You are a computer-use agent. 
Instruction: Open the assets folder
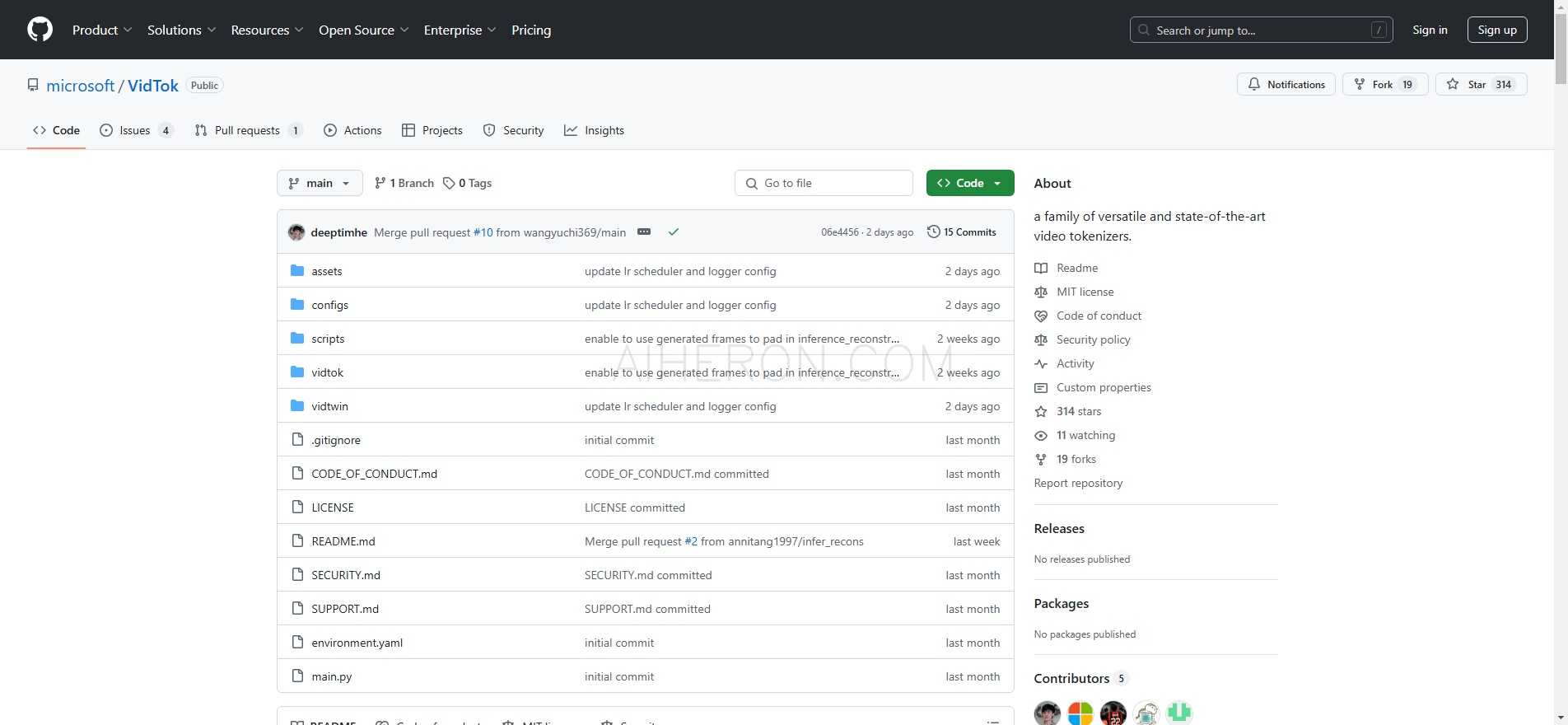click(326, 271)
